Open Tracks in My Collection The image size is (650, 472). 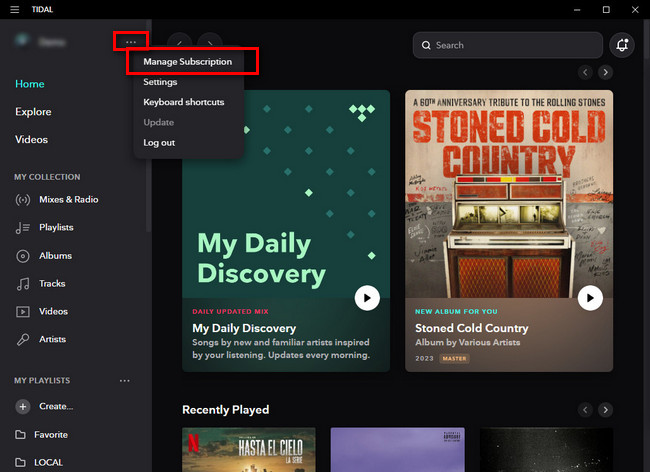click(52, 283)
